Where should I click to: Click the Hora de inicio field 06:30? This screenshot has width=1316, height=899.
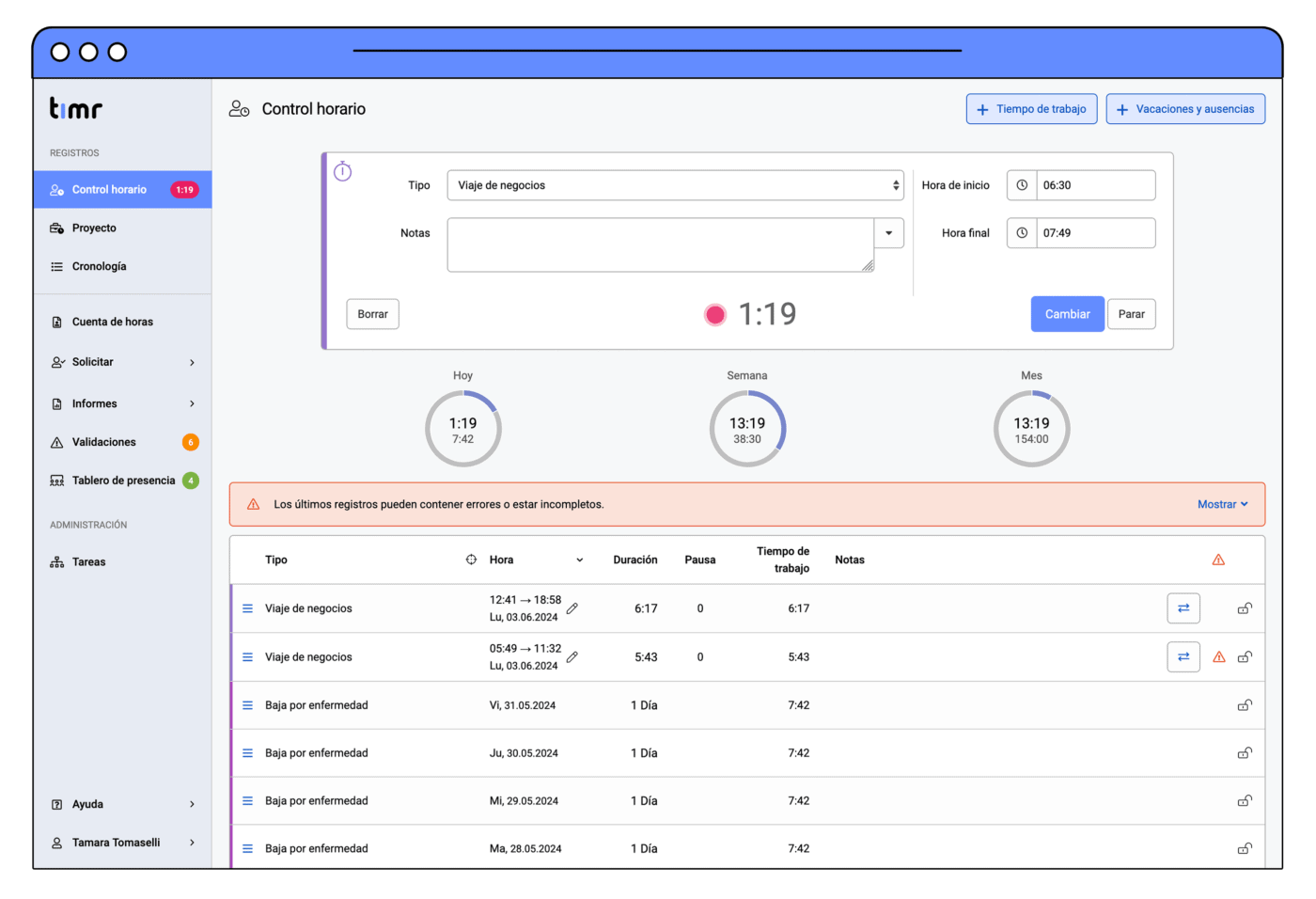(x=1095, y=185)
